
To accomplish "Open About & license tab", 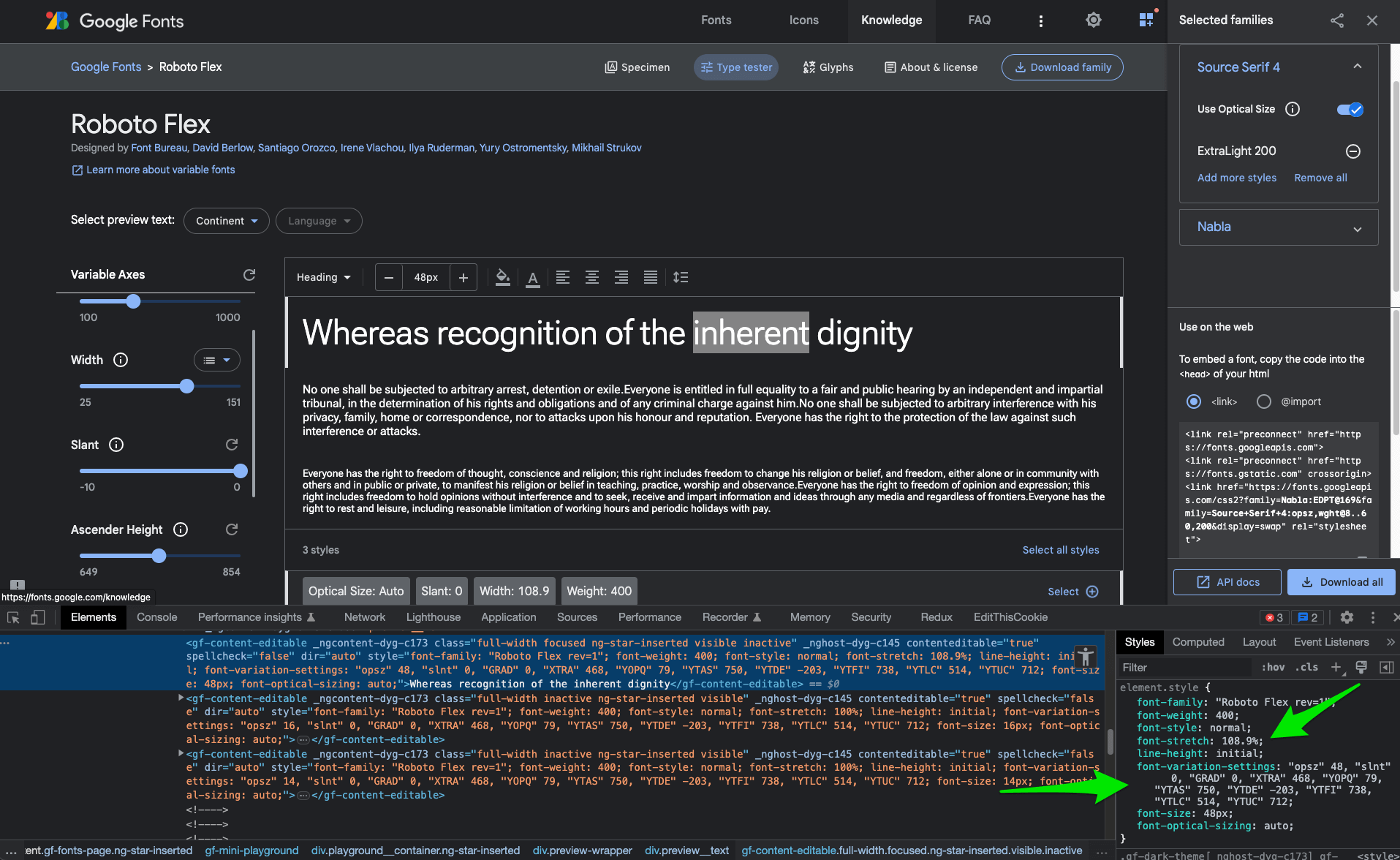I will pyautogui.click(x=931, y=67).
